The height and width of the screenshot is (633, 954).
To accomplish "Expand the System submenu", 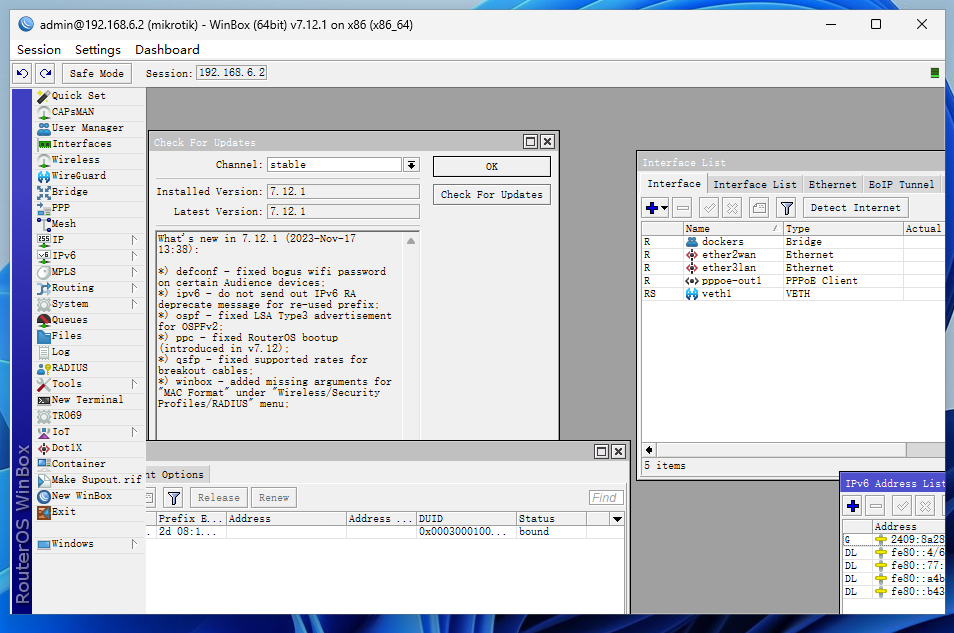I will click(134, 304).
